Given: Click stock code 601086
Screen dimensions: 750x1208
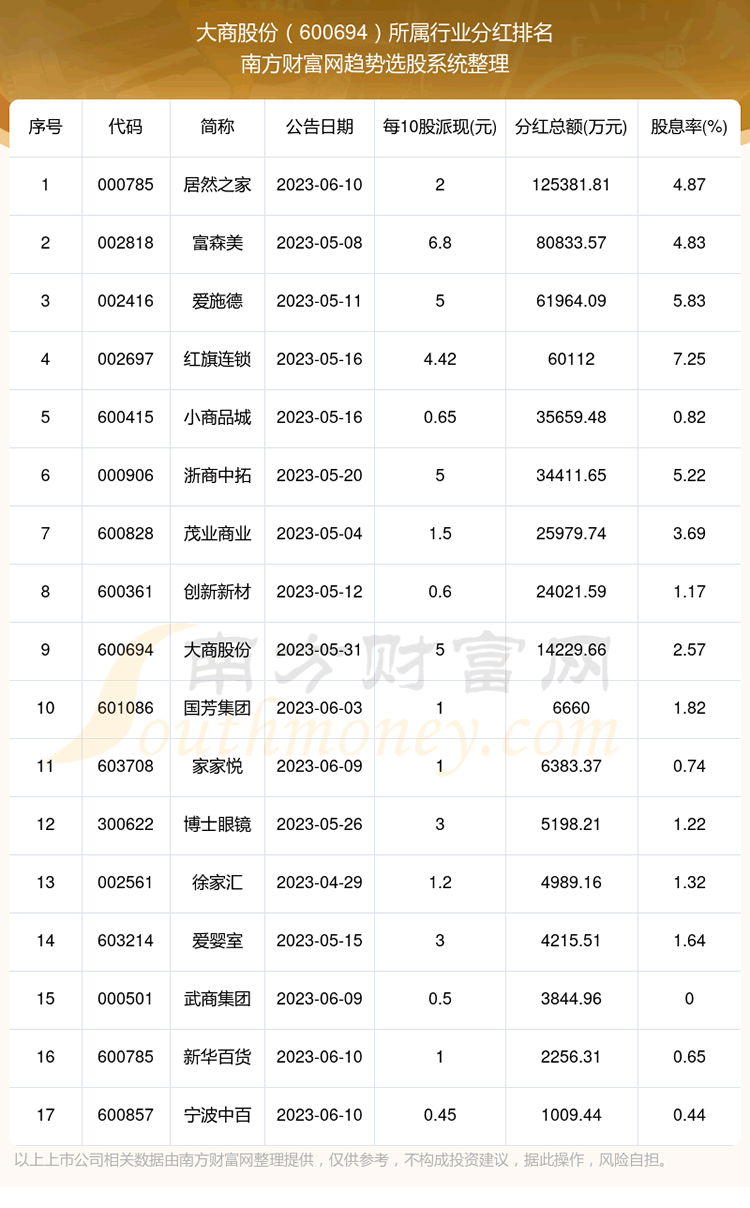Looking at the screenshot, I should 126,708.
